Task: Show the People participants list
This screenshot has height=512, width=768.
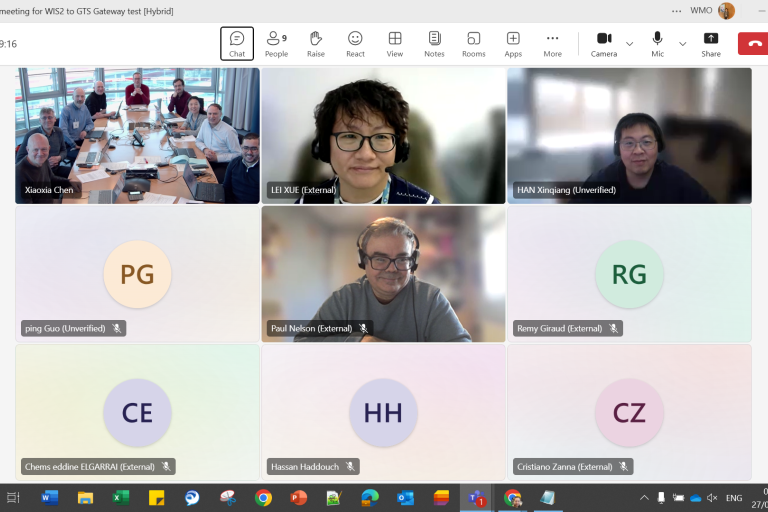Action: pyautogui.click(x=276, y=43)
